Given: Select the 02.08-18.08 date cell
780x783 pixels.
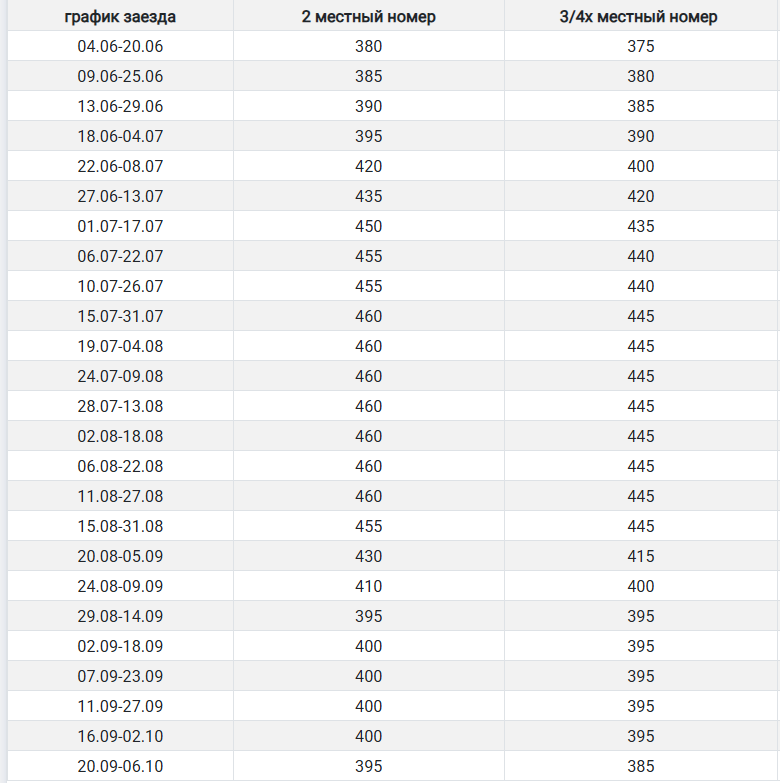Looking at the screenshot, I should pyautogui.click(x=120, y=436).
